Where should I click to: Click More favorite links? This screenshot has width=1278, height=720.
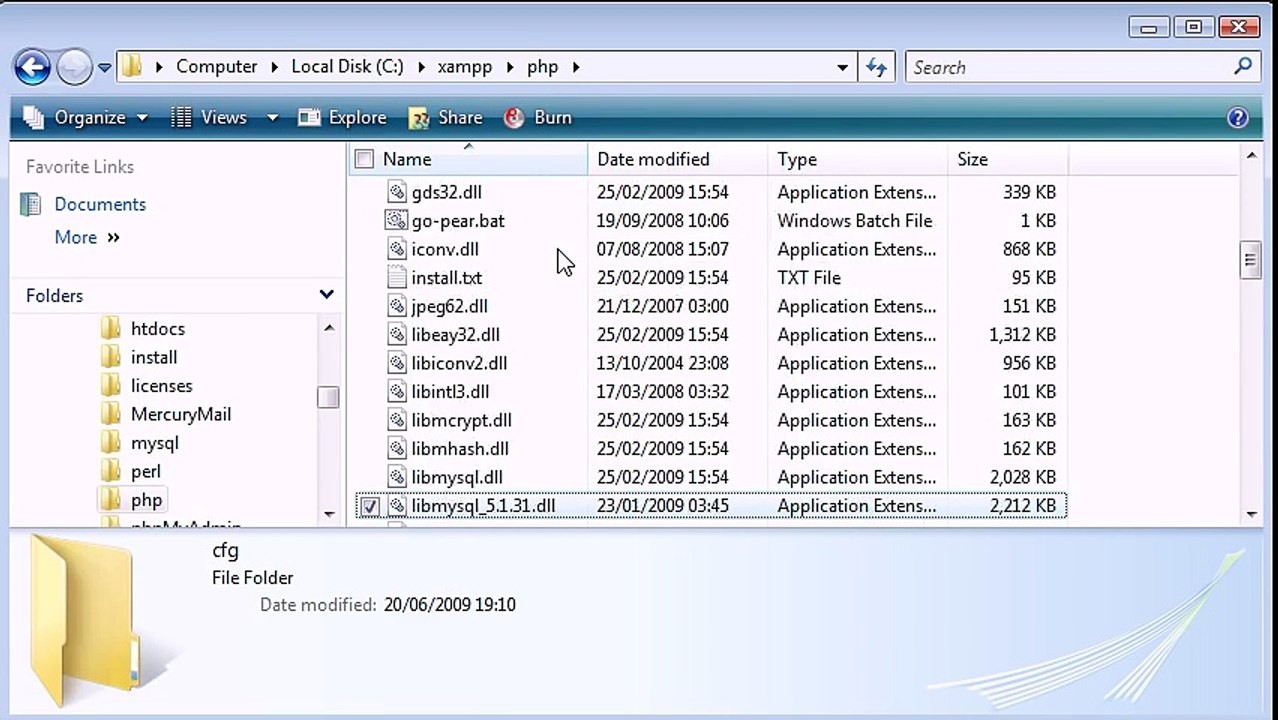pos(87,237)
